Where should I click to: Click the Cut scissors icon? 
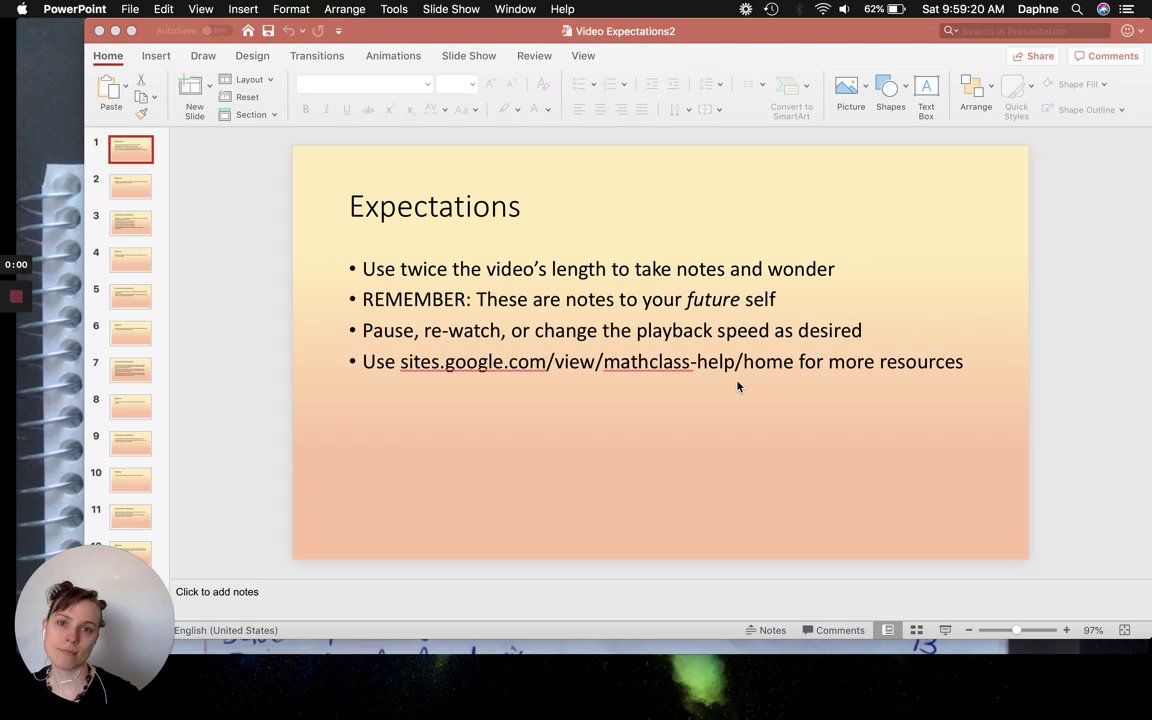[141, 79]
